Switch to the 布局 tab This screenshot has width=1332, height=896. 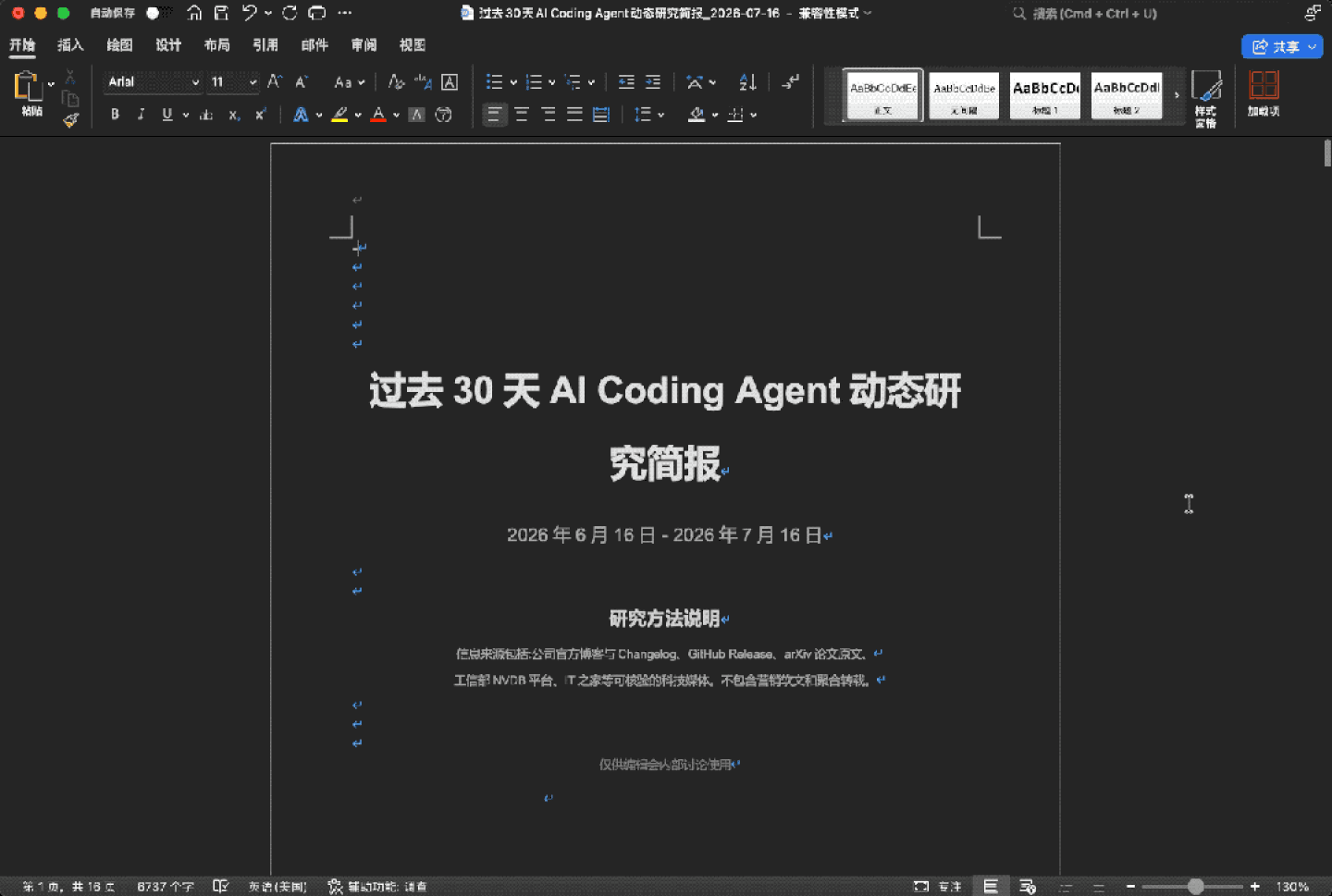click(217, 44)
